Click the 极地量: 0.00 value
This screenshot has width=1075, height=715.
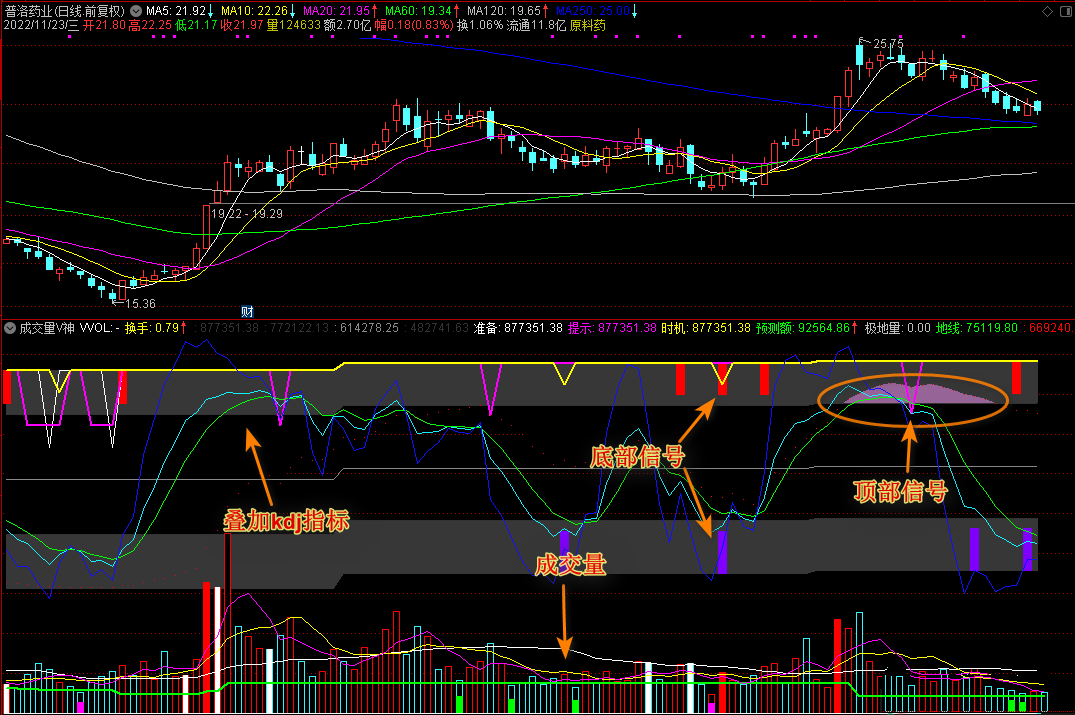click(897, 328)
